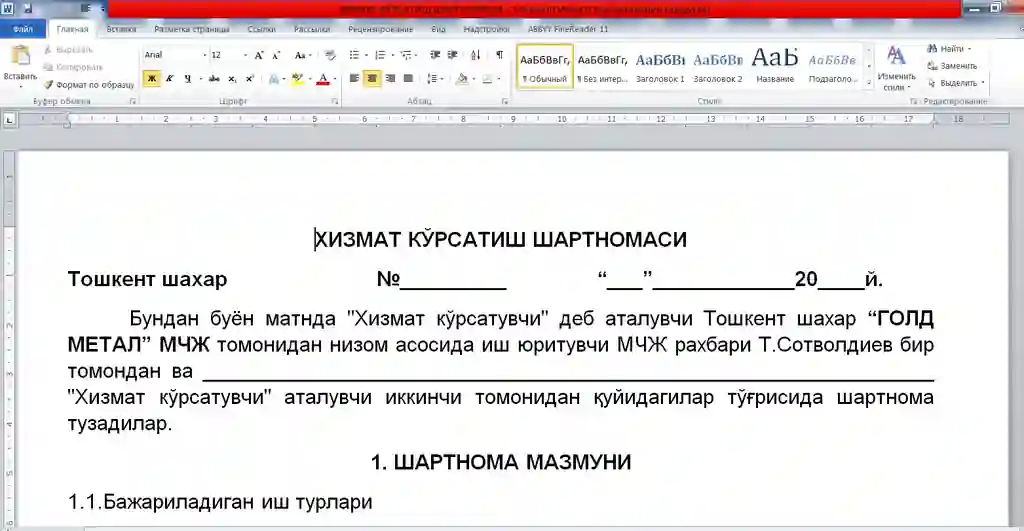Toggle Justify paragraph alignment

click(408, 79)
